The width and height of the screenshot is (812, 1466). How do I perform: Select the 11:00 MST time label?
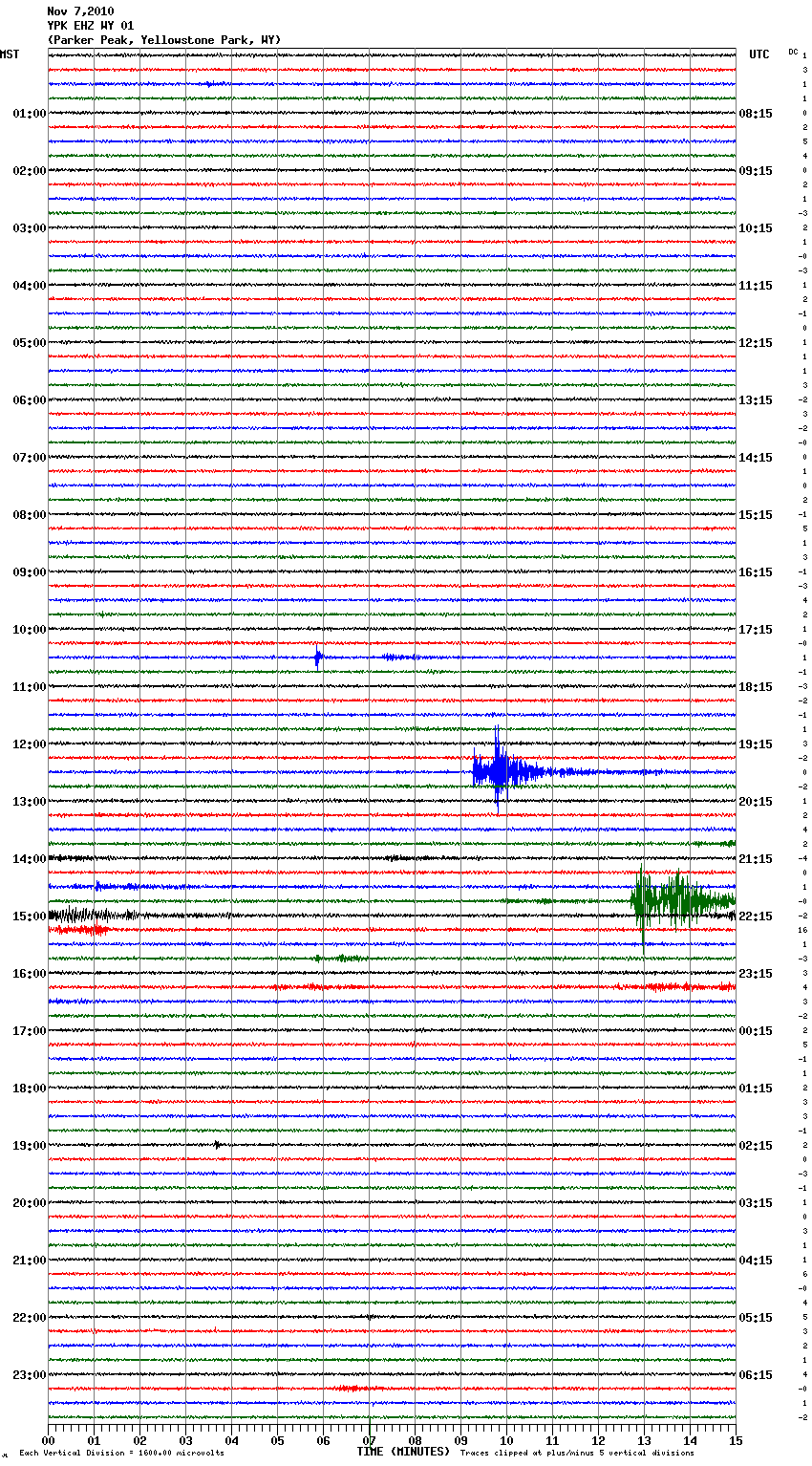tap(30, 687)
